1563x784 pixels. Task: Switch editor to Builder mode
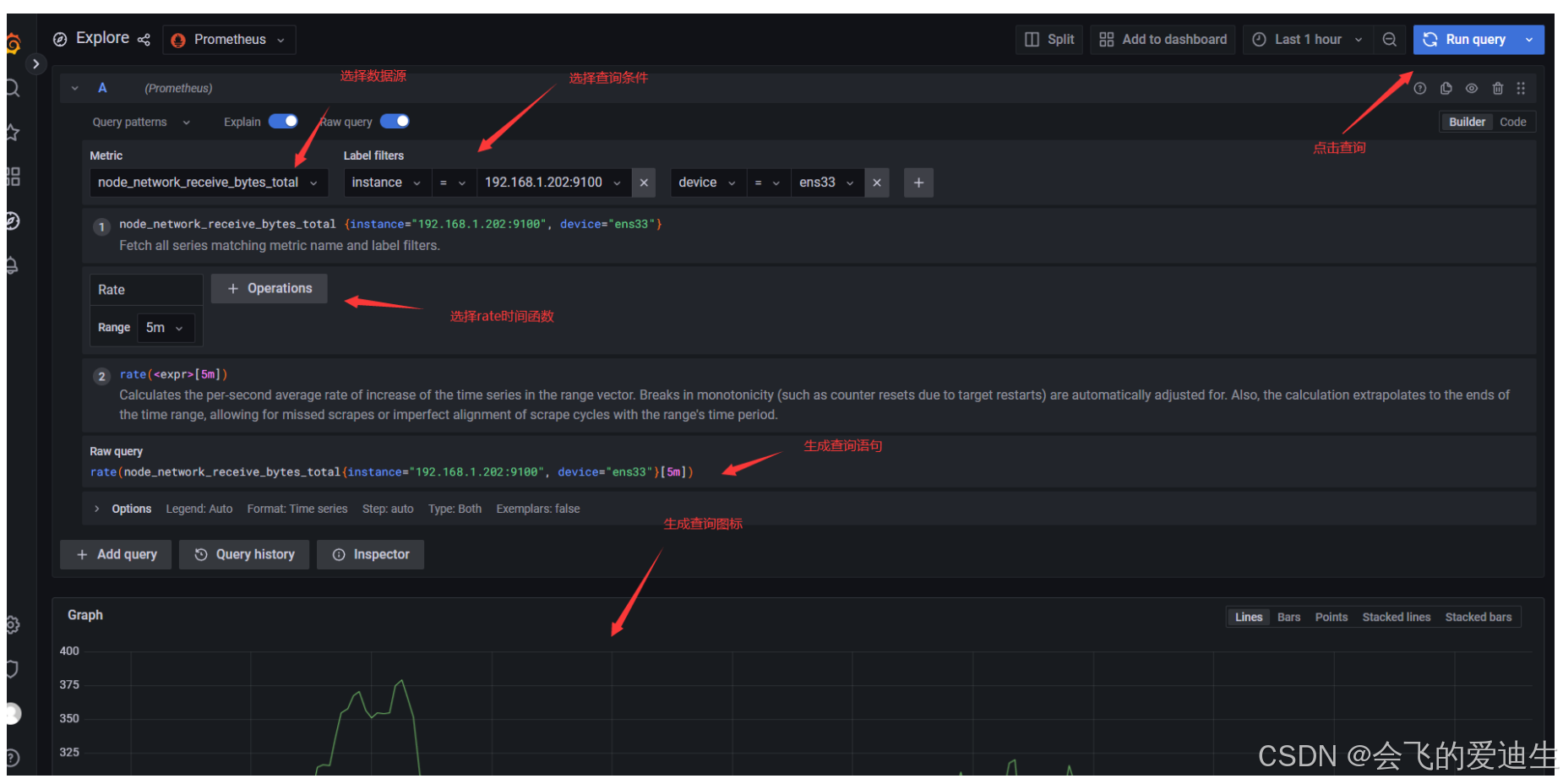tap(1467, 122)
